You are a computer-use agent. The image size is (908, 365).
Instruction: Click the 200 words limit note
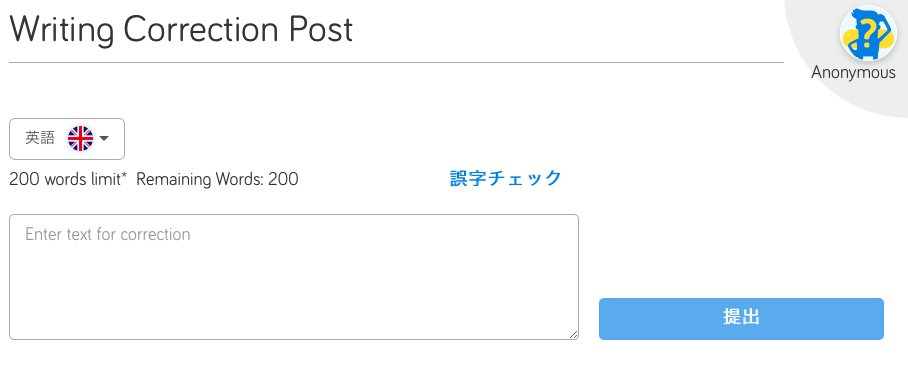tap(68, 179)
